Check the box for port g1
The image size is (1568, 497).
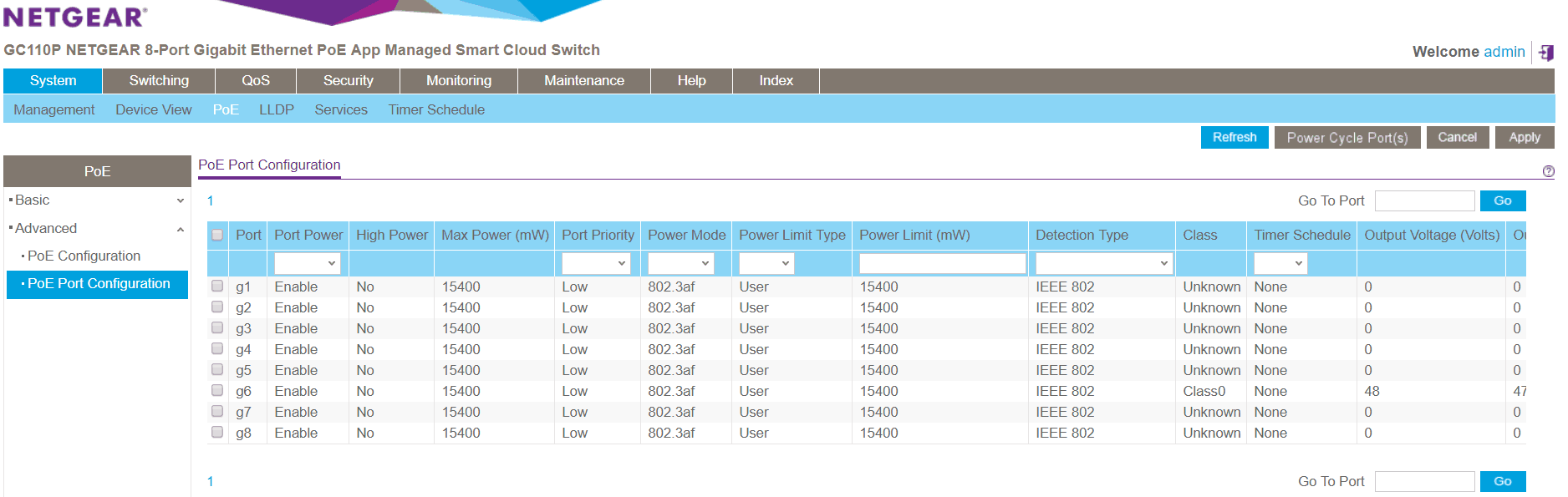tap(217, 287)
